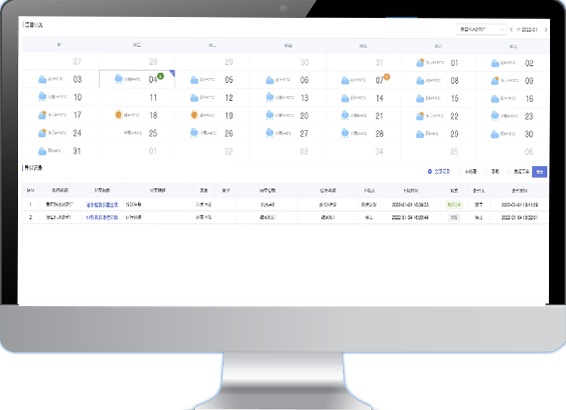The image size is (566, 410).
Task: Click the calendar icon beside 2022-01
Action: pyautogui.click(x=518, y=30)
